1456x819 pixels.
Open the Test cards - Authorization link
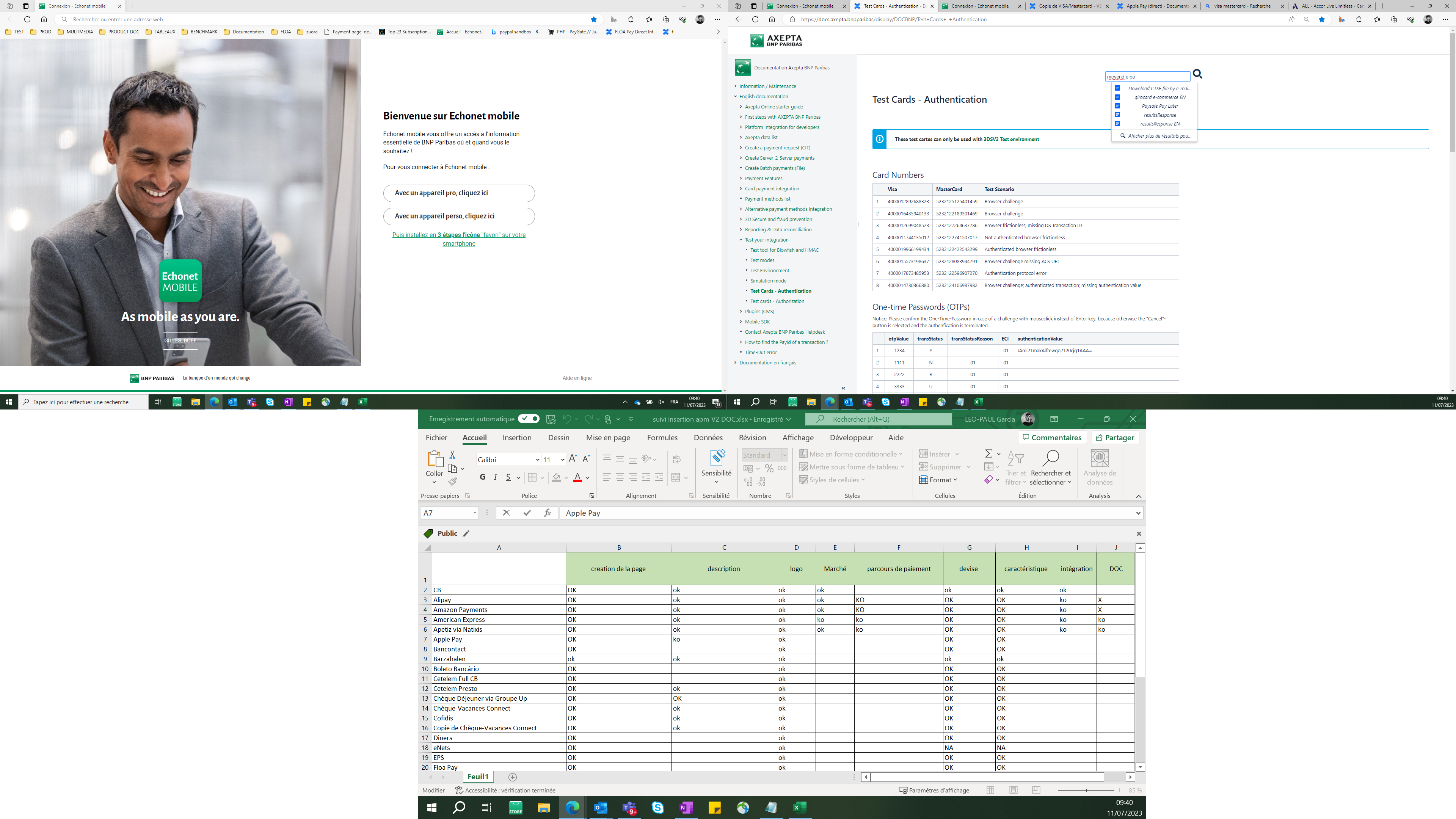click(777, 301)
